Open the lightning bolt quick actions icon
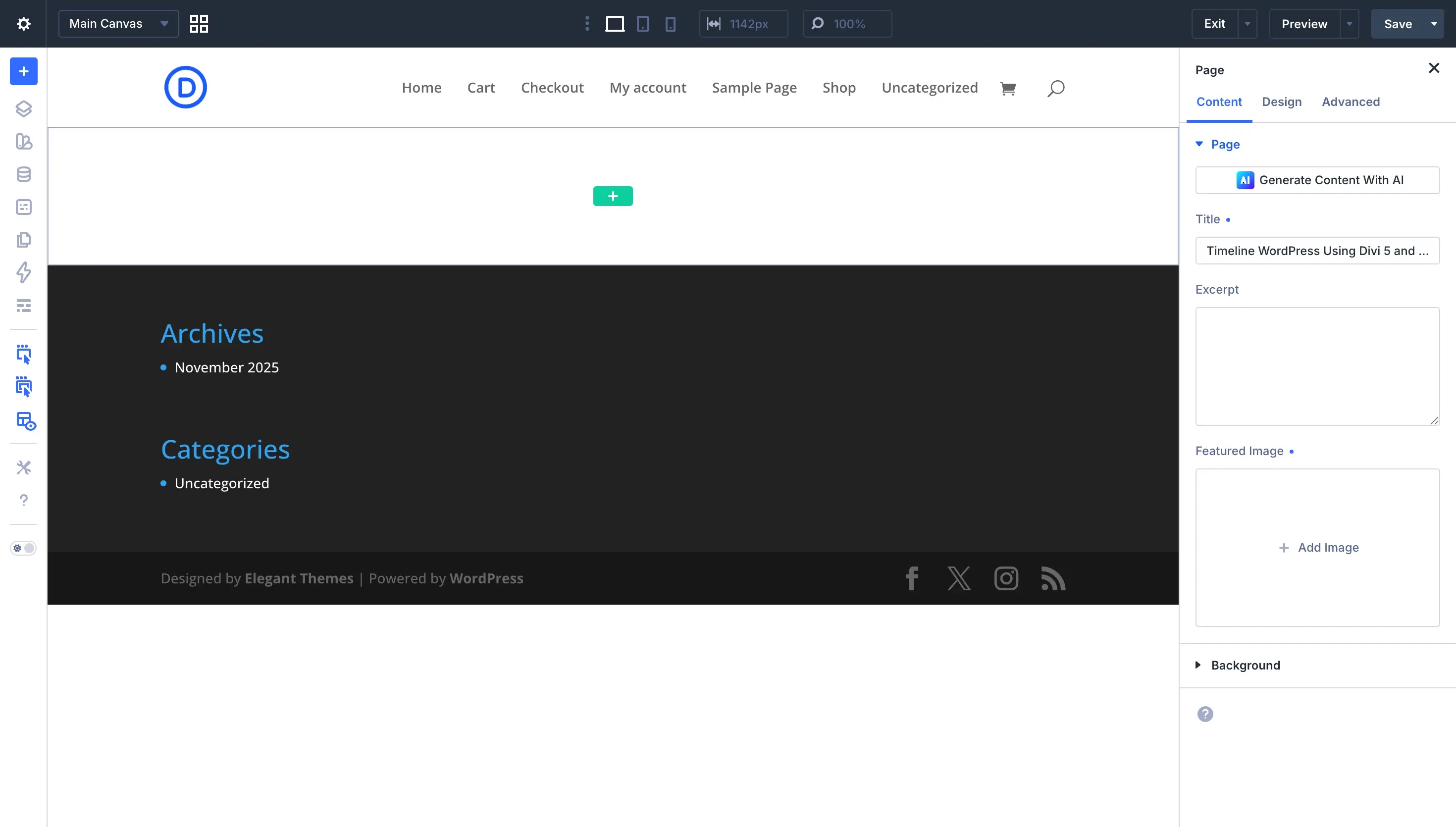Viewport: 1456px width, 827px height. pyautogui.click(x=23, y=273)
